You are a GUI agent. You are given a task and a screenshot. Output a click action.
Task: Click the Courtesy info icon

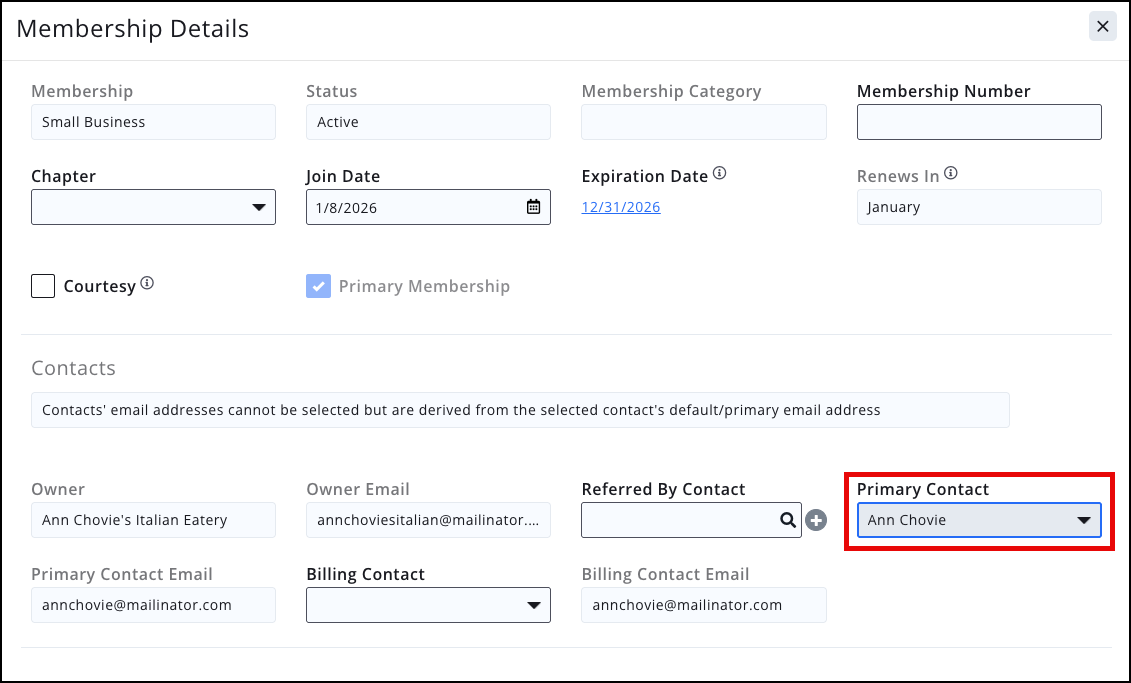[147, 283]
